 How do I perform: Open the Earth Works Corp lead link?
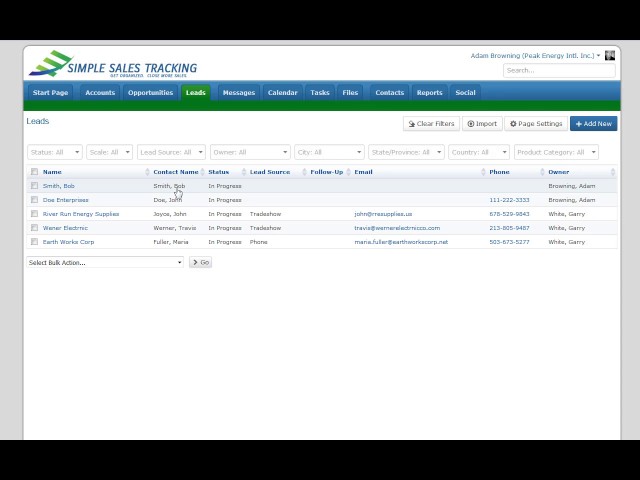coord(68,242)
